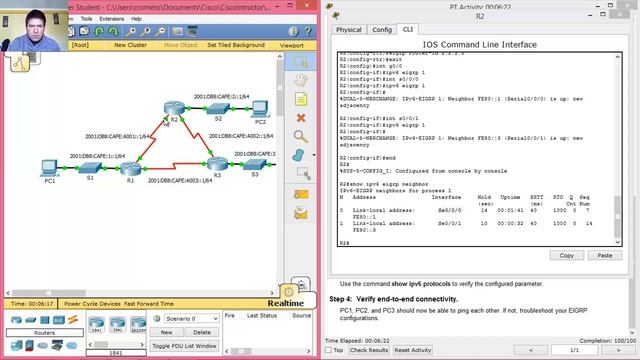Click Toggle PDU List Window button

pos(184,346)
